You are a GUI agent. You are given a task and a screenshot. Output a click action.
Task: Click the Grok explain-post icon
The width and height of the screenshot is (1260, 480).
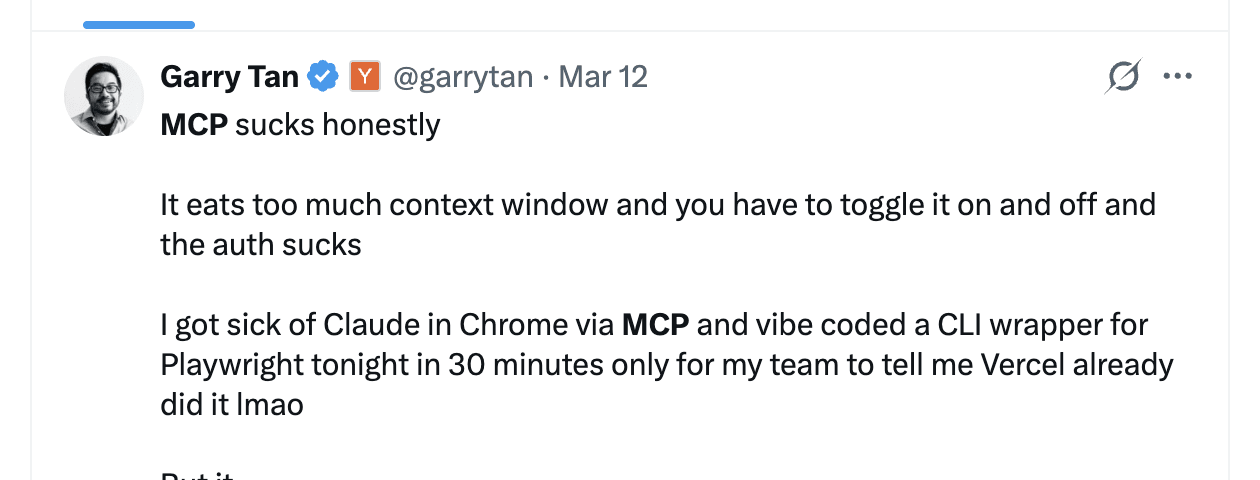pos(1124,77)
